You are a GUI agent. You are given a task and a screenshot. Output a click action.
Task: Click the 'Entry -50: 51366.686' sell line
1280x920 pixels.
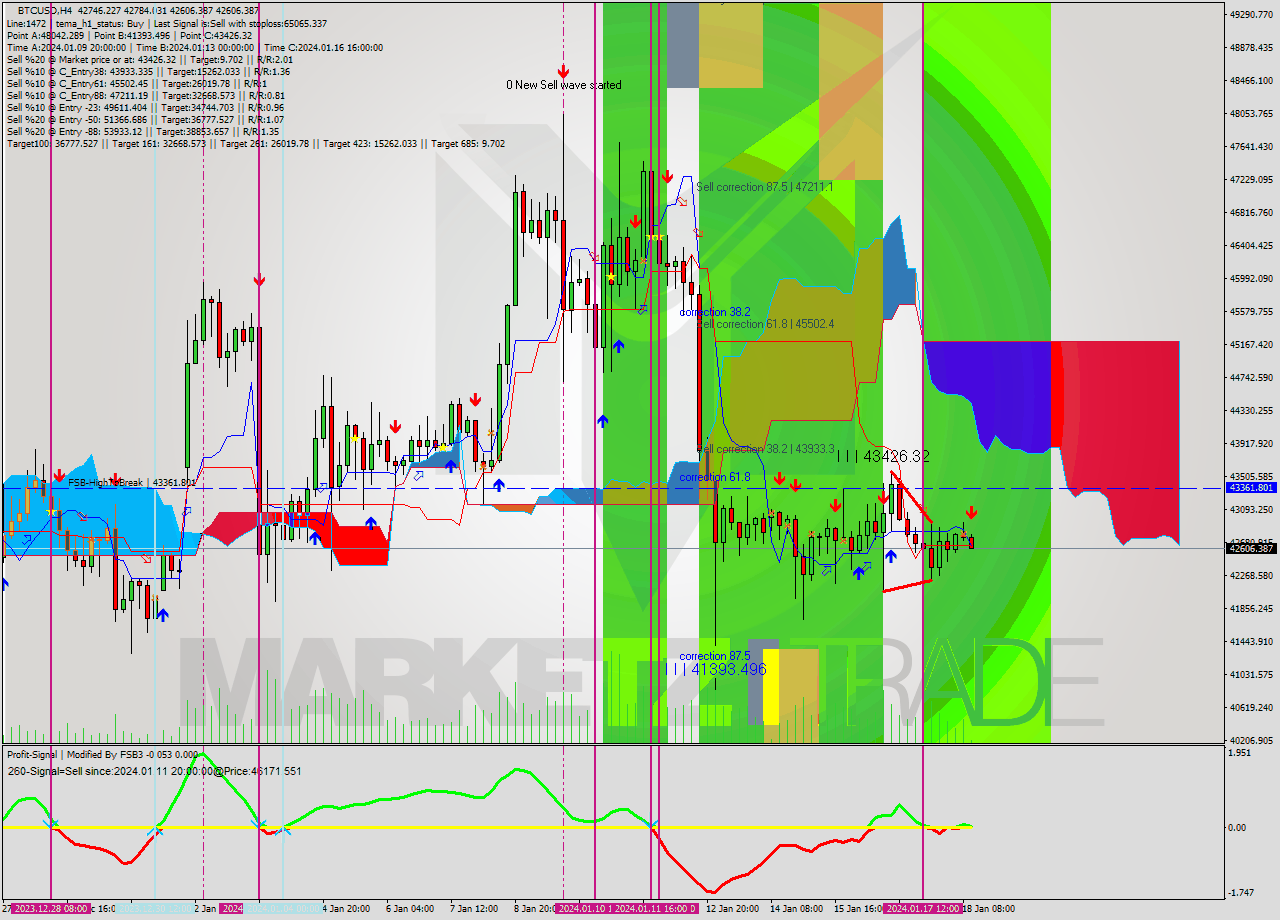tap(145, 119)
